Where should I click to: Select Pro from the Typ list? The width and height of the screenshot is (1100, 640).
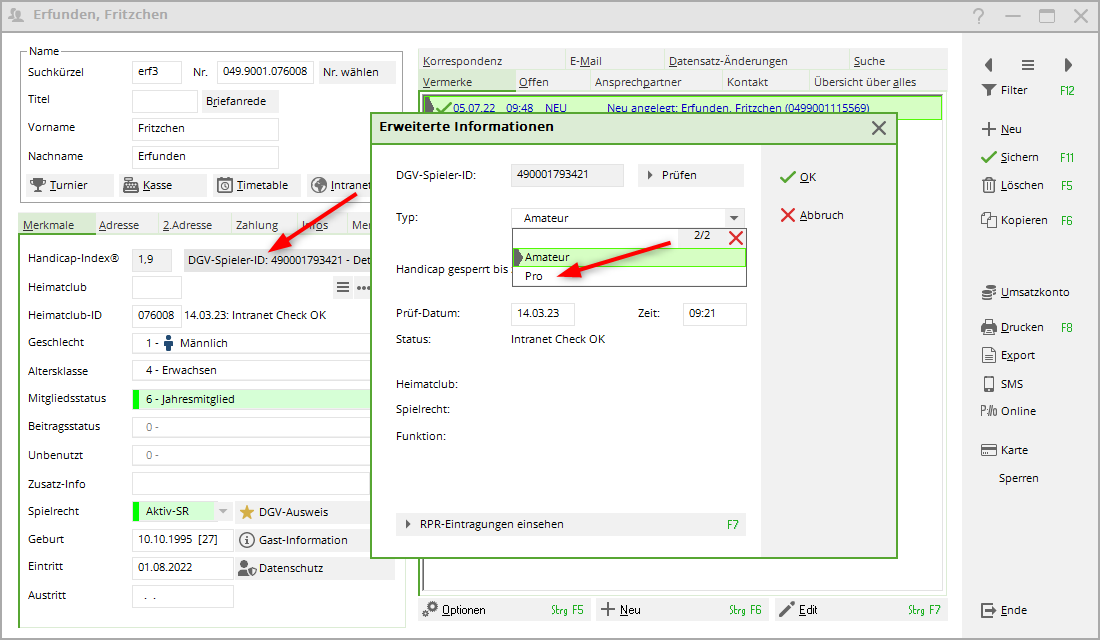click(x=534, y=276)
